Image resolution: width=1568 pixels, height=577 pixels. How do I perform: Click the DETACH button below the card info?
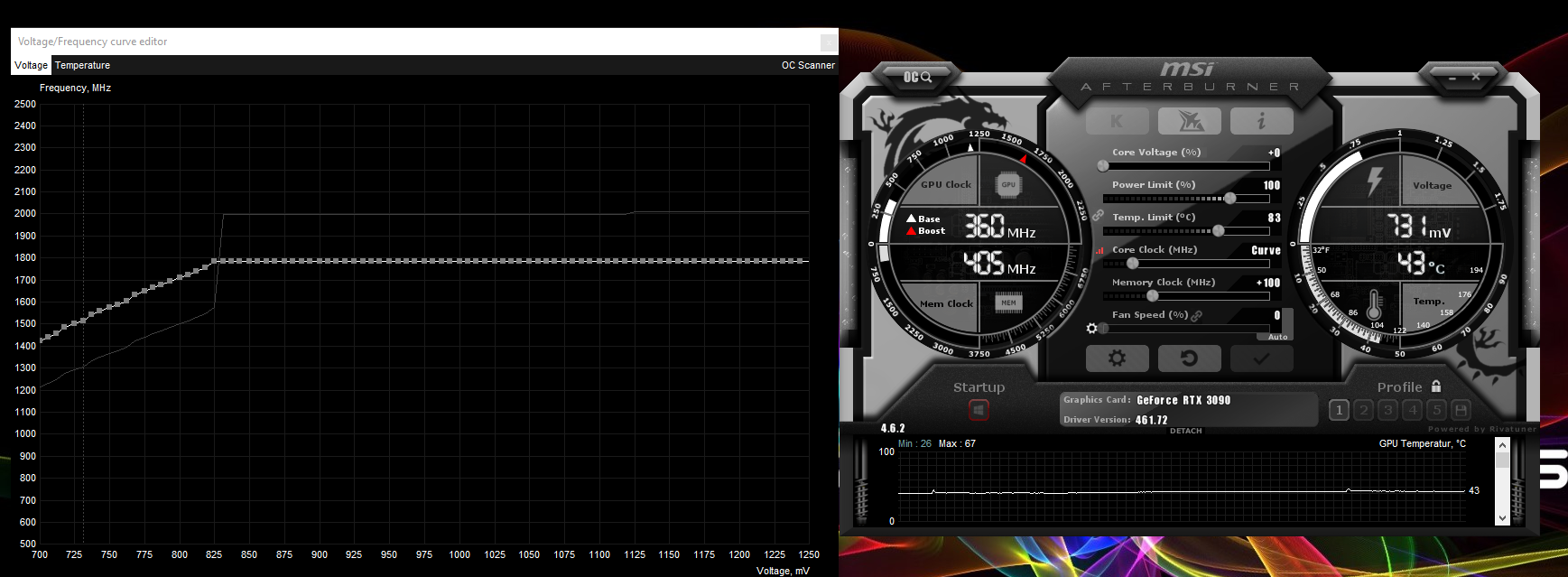pyautogui.click(x=1185, y=431)
